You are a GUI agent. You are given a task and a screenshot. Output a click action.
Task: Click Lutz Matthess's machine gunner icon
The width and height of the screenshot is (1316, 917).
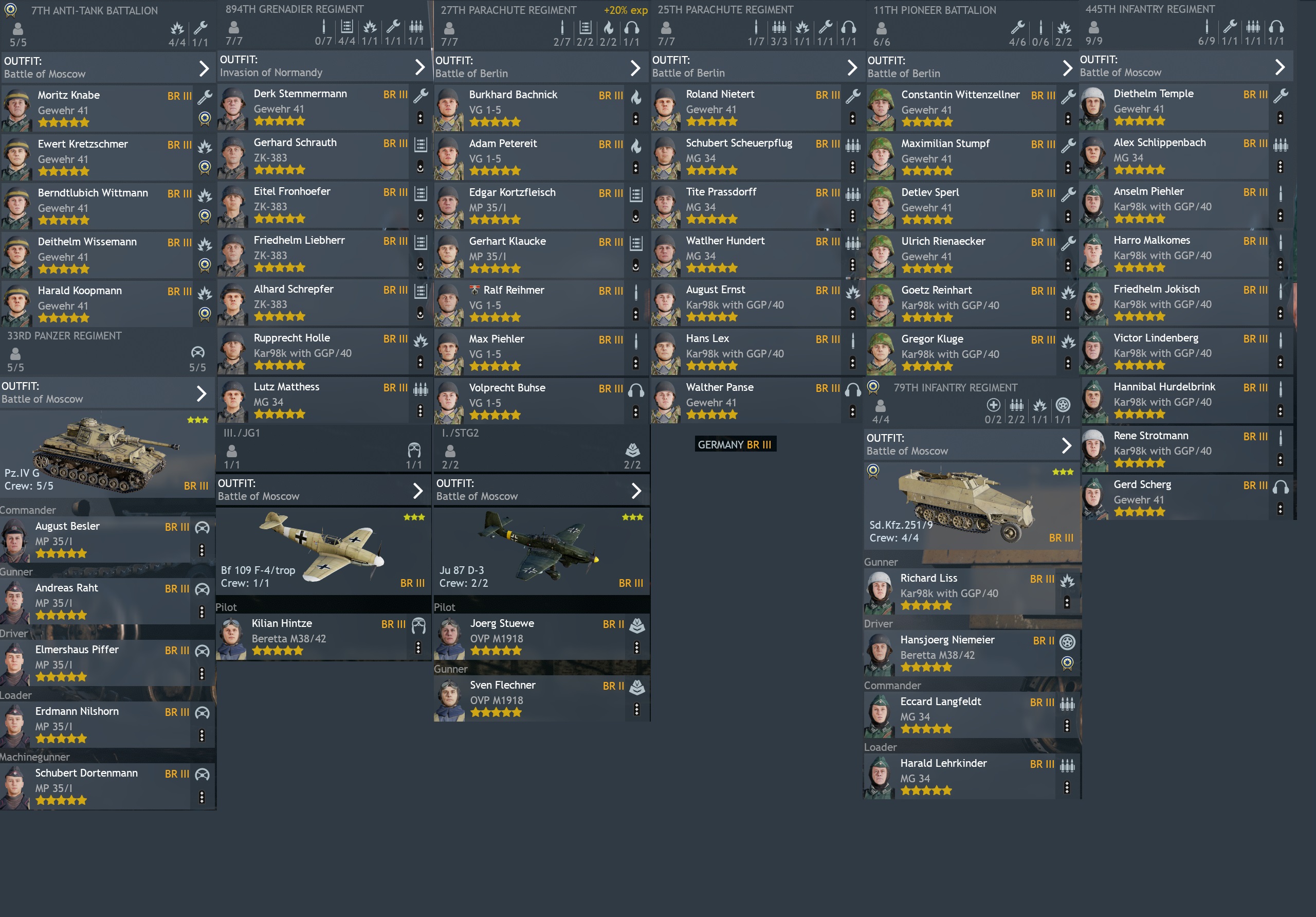421,389
